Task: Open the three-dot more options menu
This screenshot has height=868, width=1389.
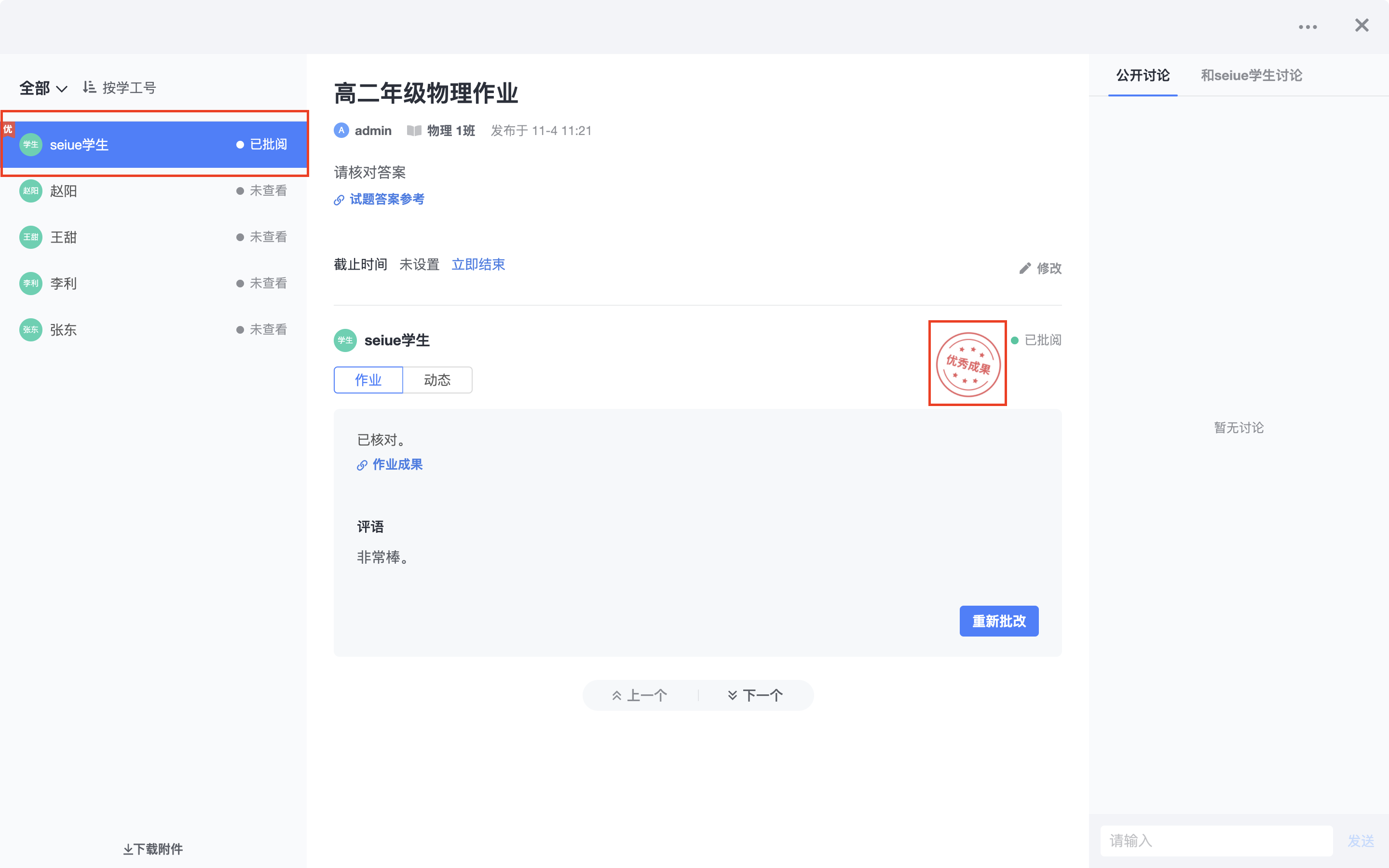Action: point(1307,27)
